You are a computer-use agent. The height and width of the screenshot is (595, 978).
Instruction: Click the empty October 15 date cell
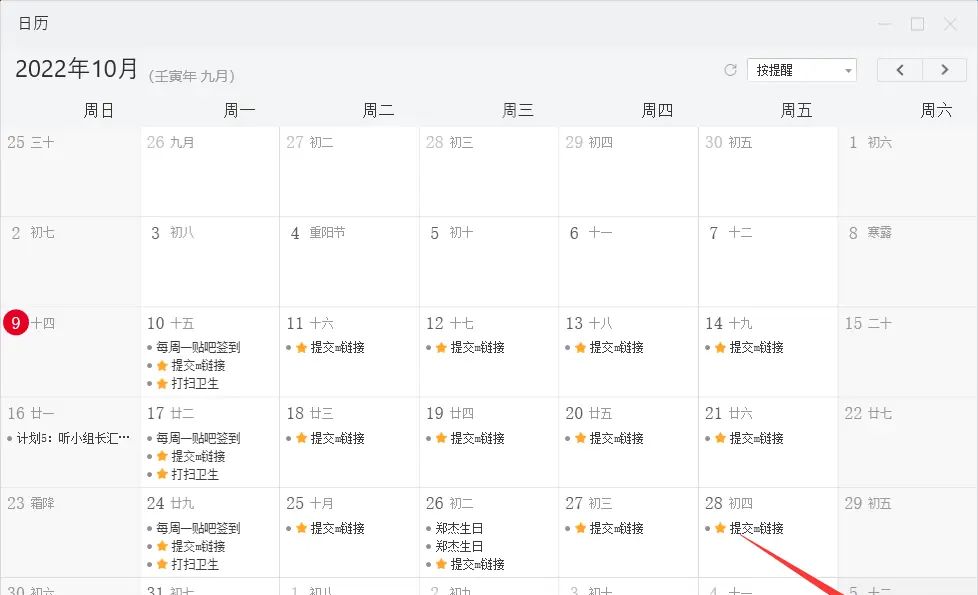coord(906,355)
